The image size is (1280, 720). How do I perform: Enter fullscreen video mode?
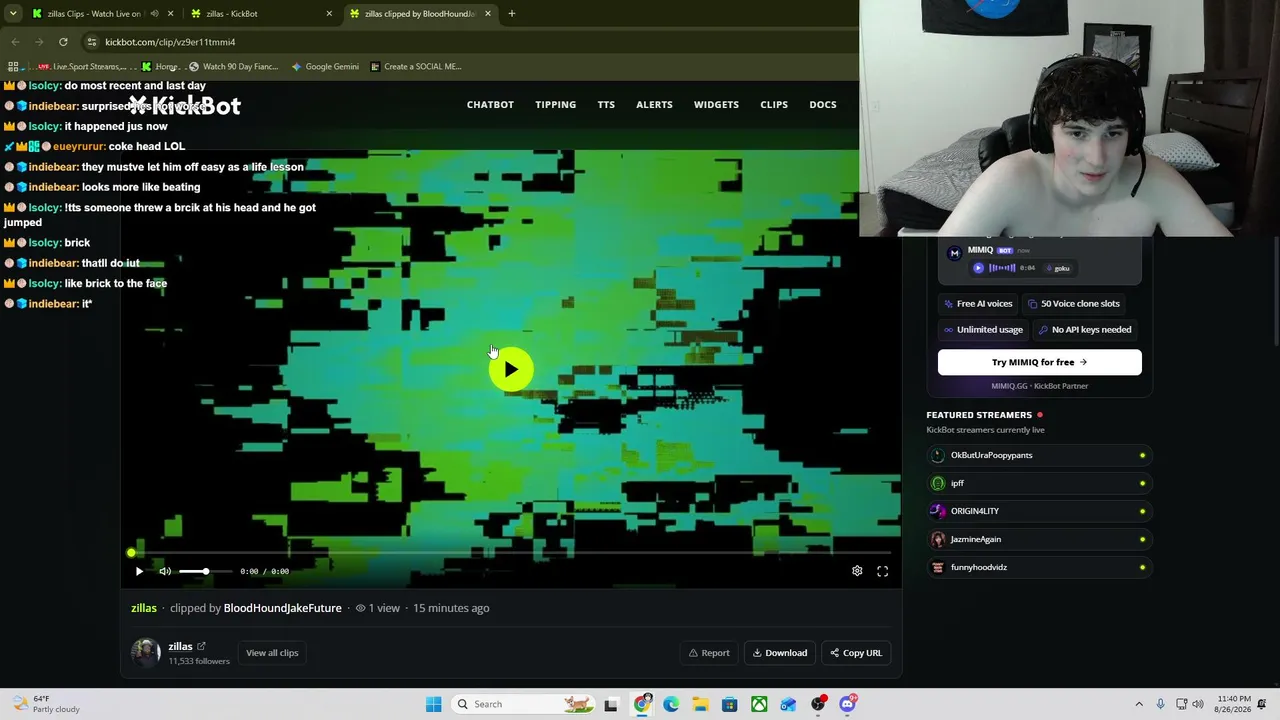(882, 571)
